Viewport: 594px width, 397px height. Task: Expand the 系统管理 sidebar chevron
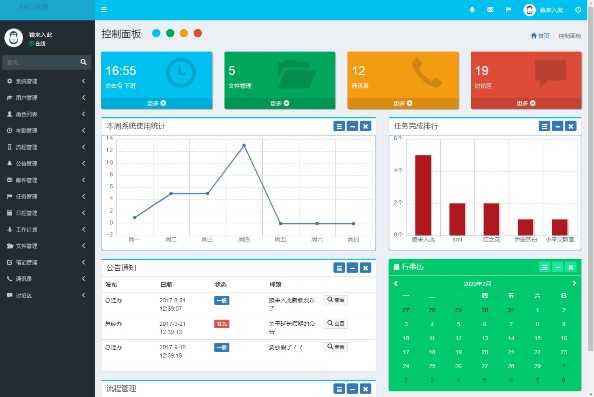point(83,81)
